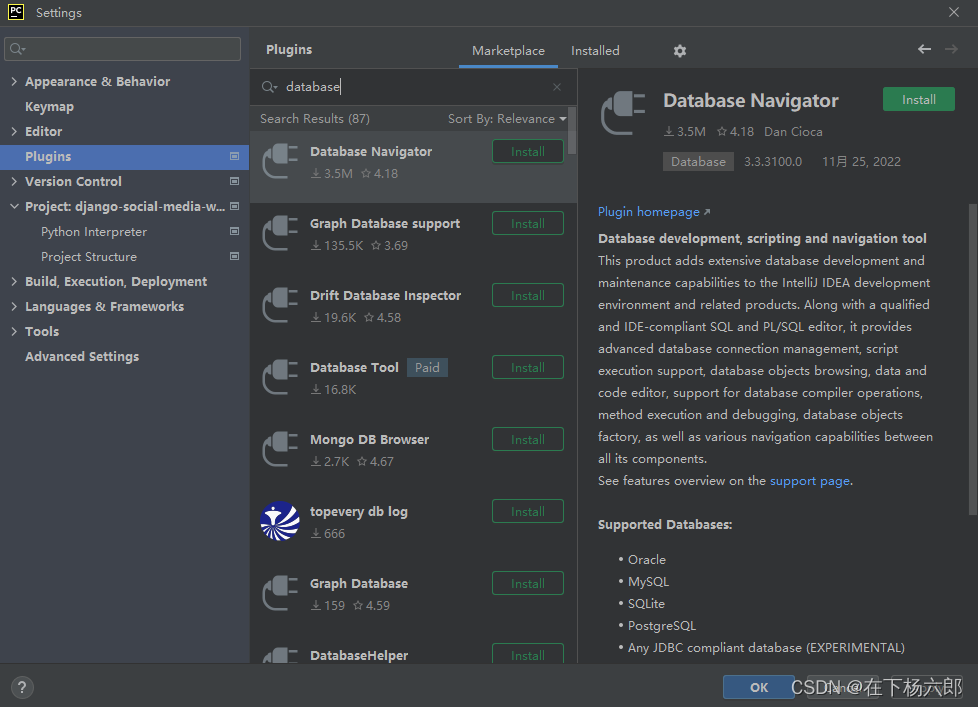Image resolution: width=978 pixels, height=707 pixels.
Task: Click the Drift Database Inspector name
Action: pyautogui.click(x=385, y=296)
